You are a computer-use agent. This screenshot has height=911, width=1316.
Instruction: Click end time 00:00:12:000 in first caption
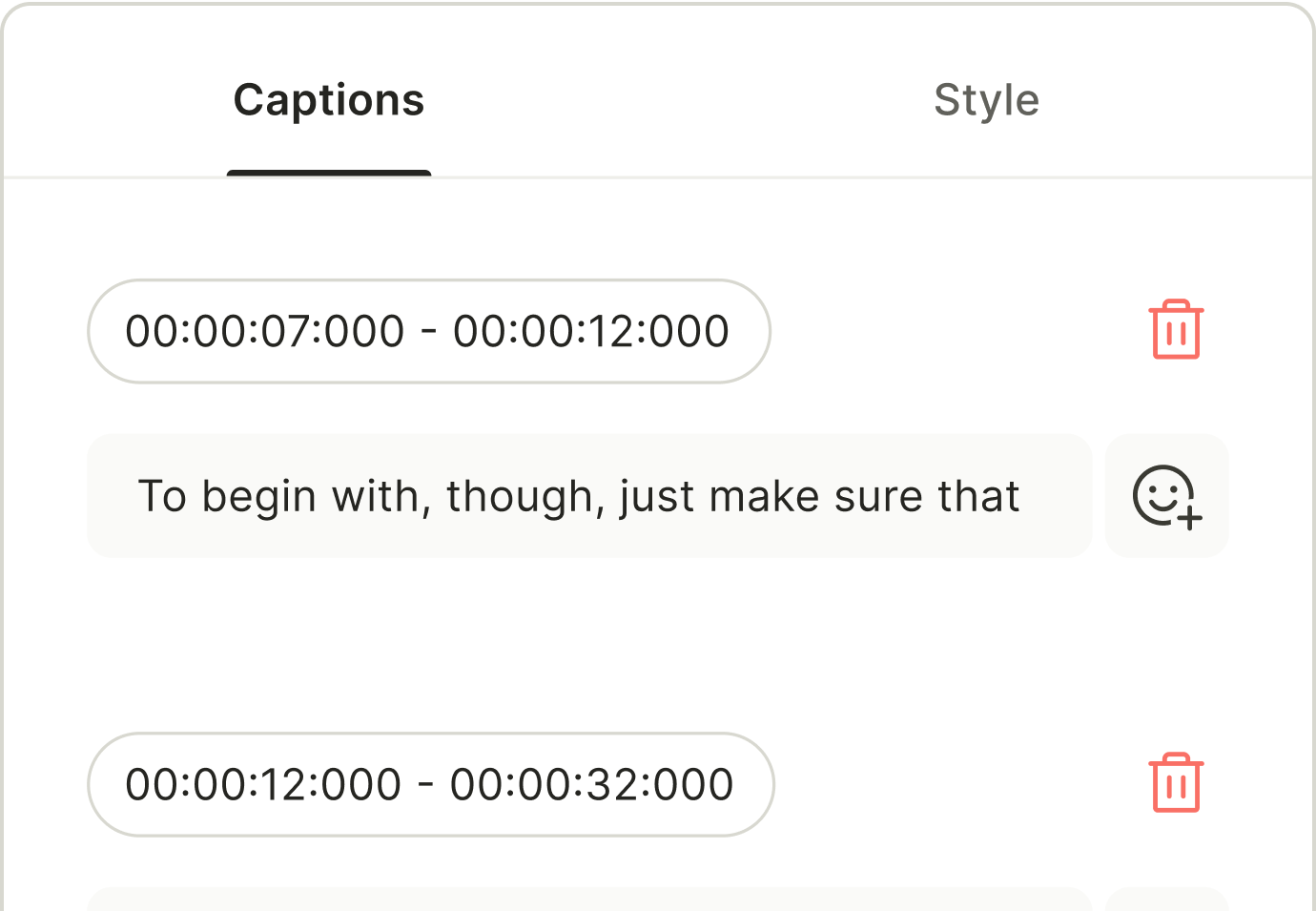591,331
